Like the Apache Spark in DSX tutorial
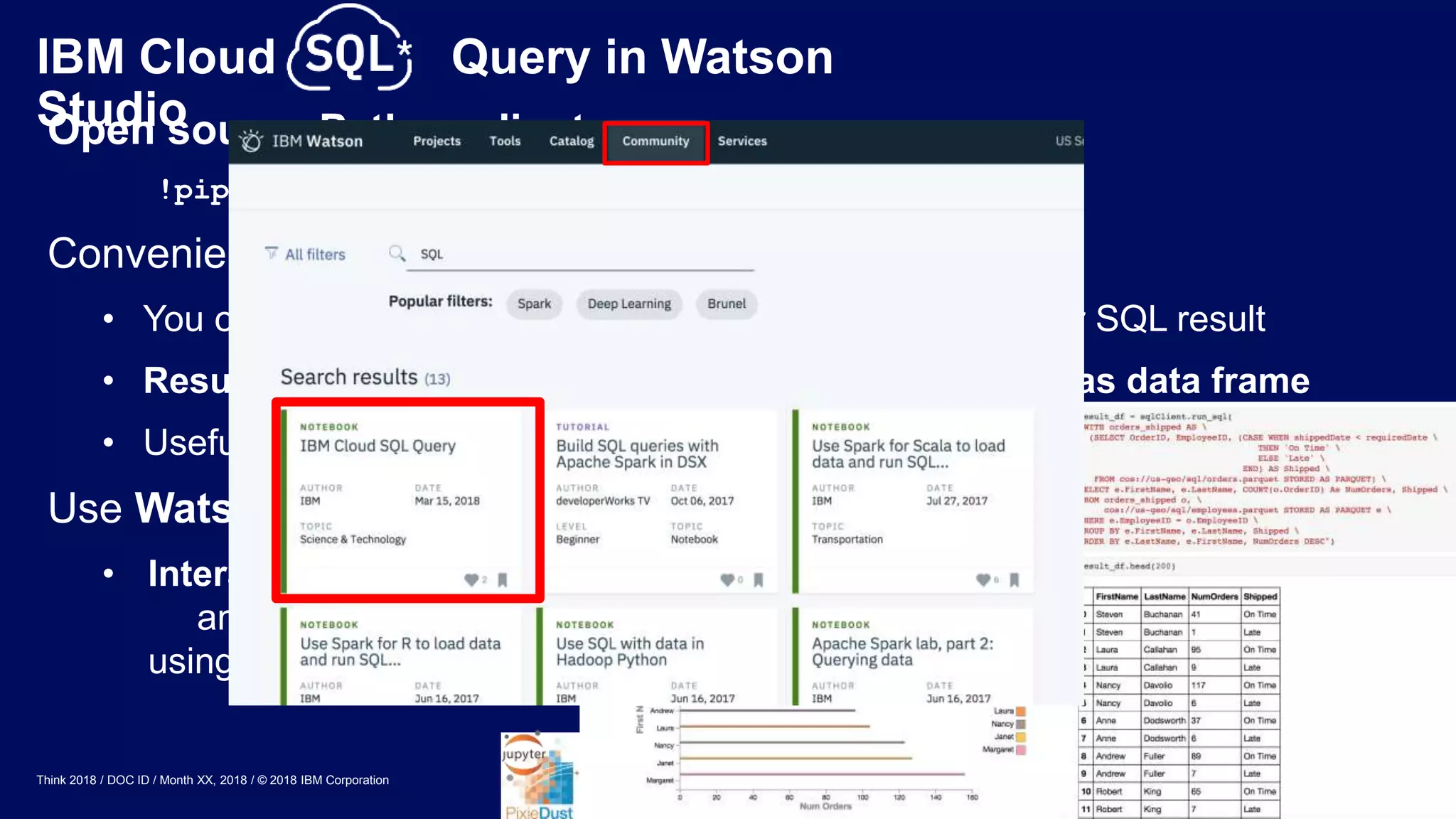1456x819 pixels. click(x=727, y=579)
